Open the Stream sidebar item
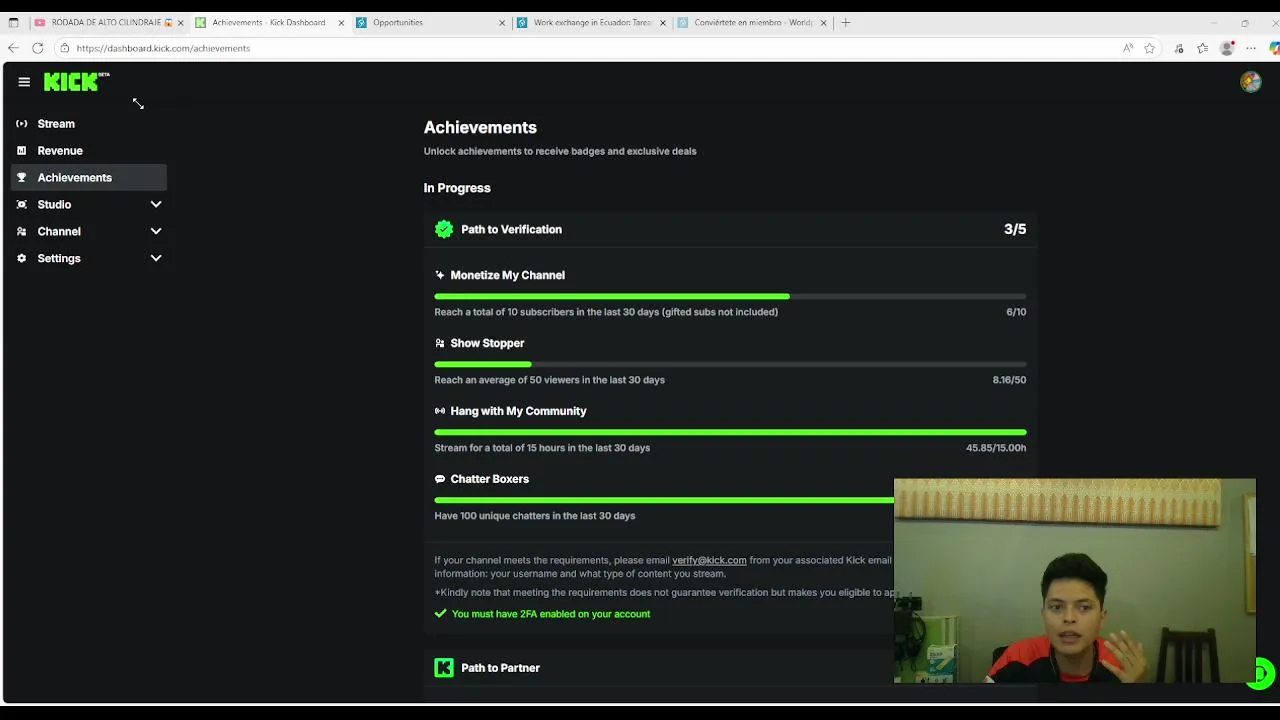This screenshot has height=720, width=1280. pos(89,124)
